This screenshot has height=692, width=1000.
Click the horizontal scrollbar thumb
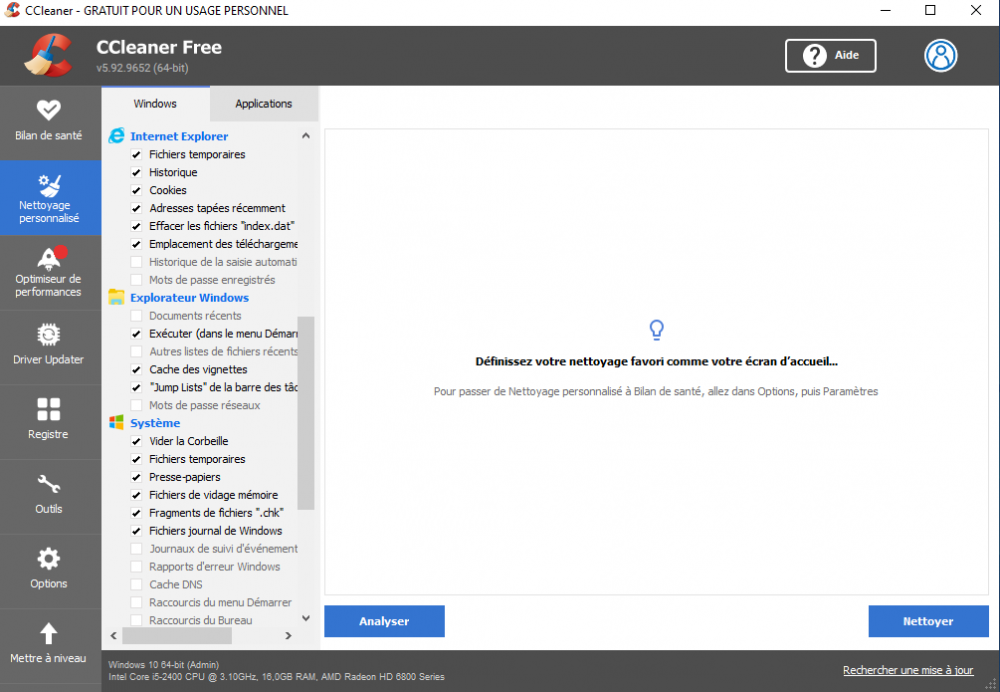tap(177, 635)
